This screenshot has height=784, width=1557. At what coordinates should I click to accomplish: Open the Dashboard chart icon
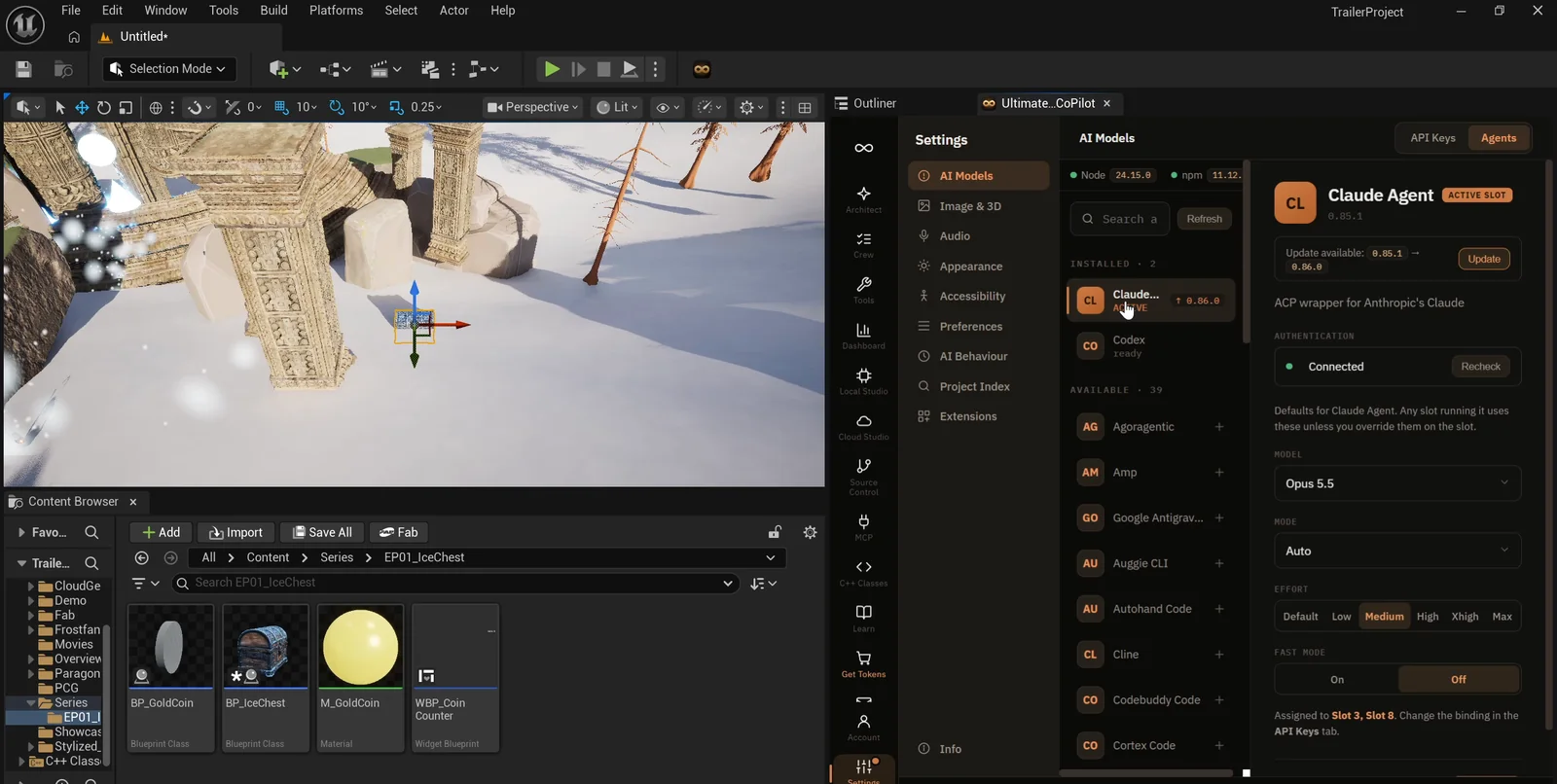click(x=863, y=336)
